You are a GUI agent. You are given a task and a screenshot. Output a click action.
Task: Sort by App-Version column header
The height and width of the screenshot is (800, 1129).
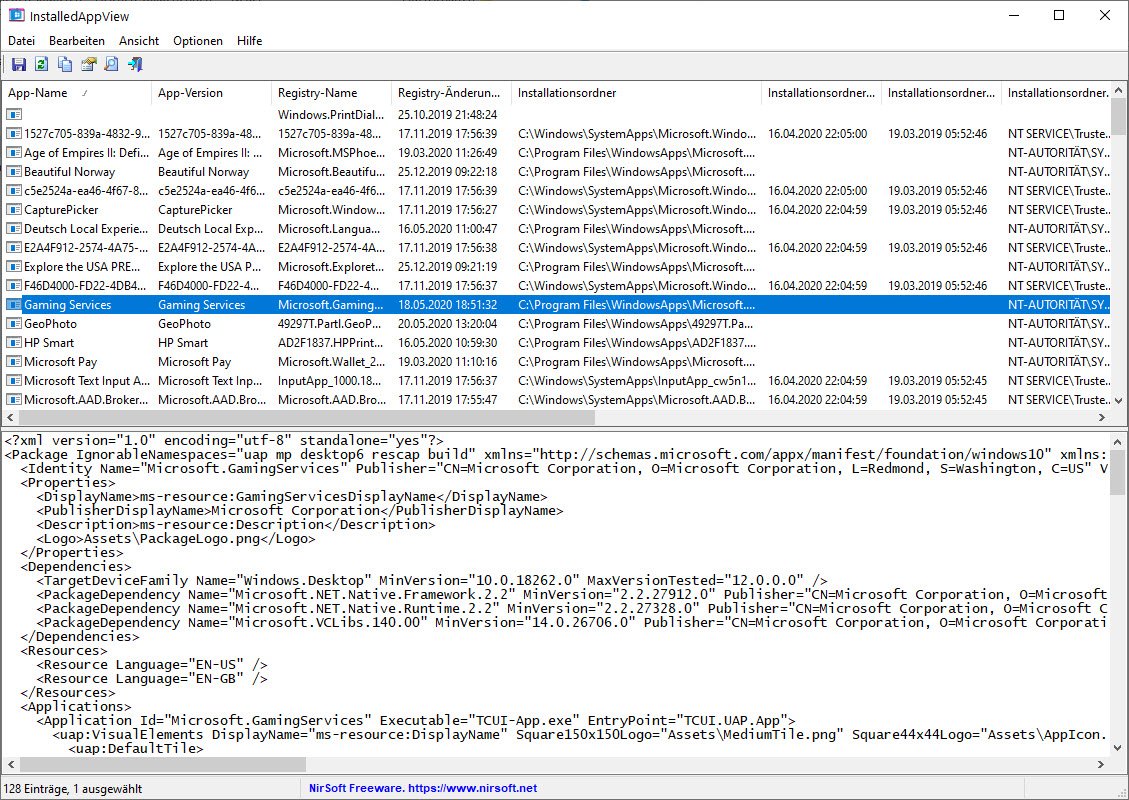click(x=190, y=93)
